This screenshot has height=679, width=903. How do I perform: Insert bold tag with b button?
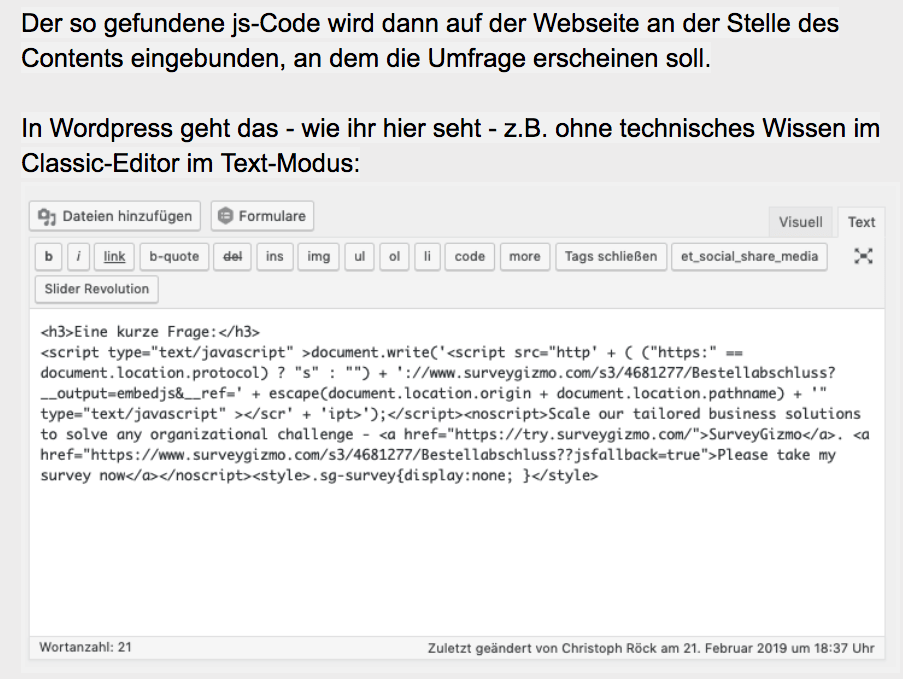(48, 256)
